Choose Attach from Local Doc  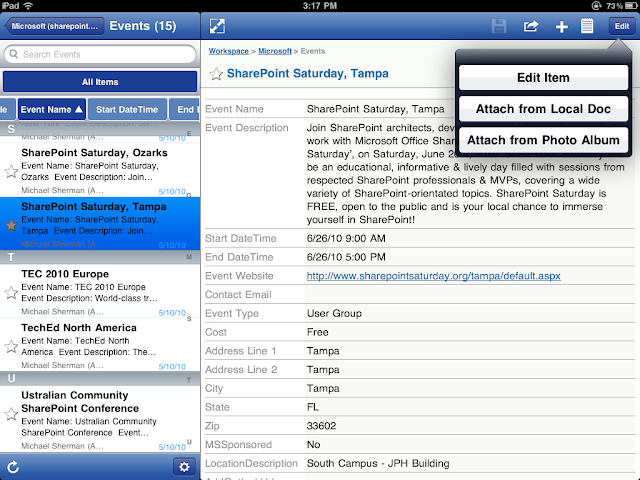coord(543,109)
